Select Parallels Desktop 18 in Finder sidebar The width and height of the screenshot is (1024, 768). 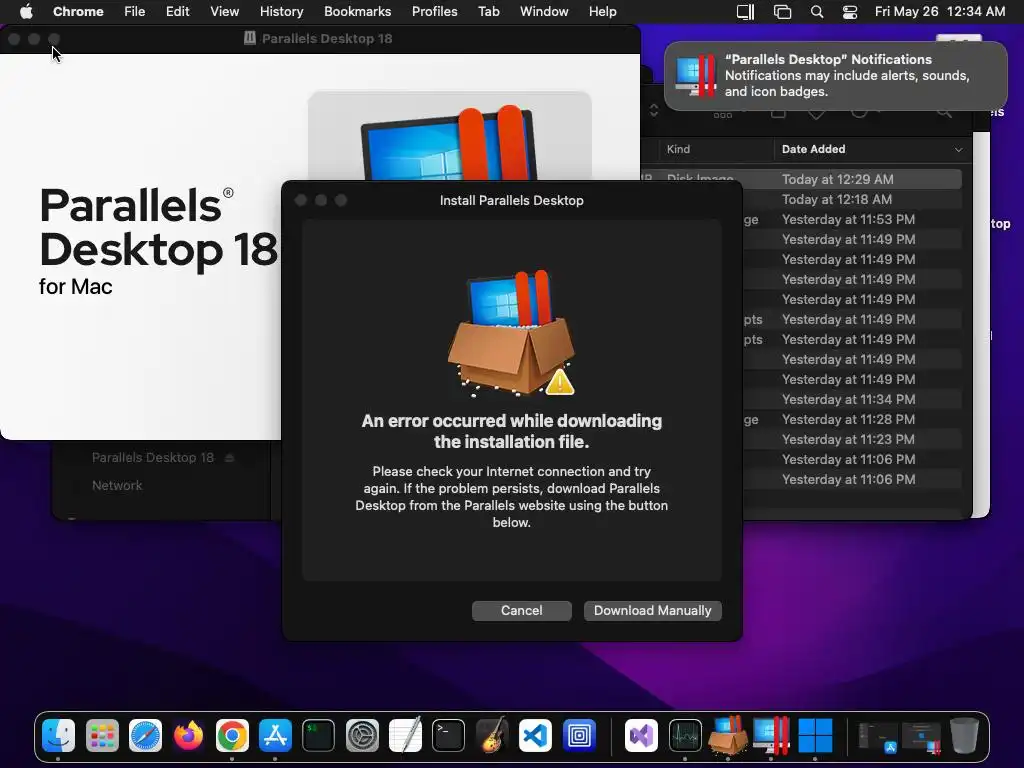coord(153,458)
